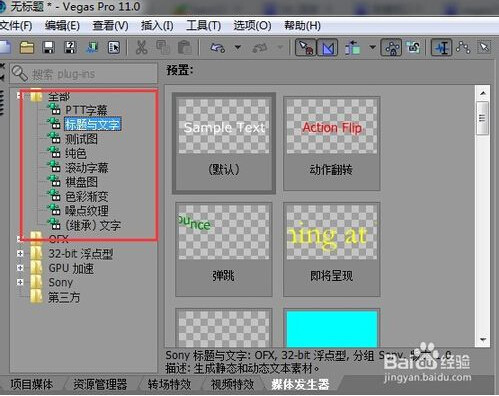Select the envelope edit tool icon
This screenshot has height=396, width=499.
[x=463, y=48]
